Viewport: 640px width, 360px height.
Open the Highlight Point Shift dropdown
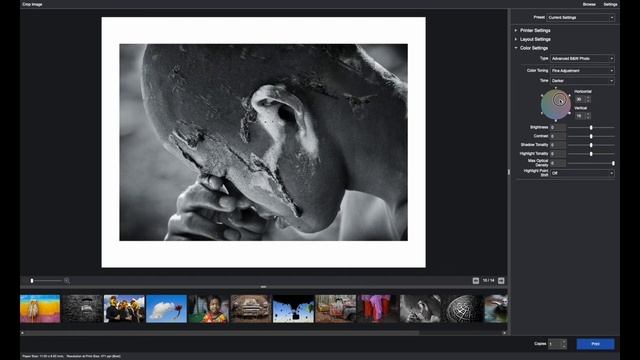click(582, 173)
